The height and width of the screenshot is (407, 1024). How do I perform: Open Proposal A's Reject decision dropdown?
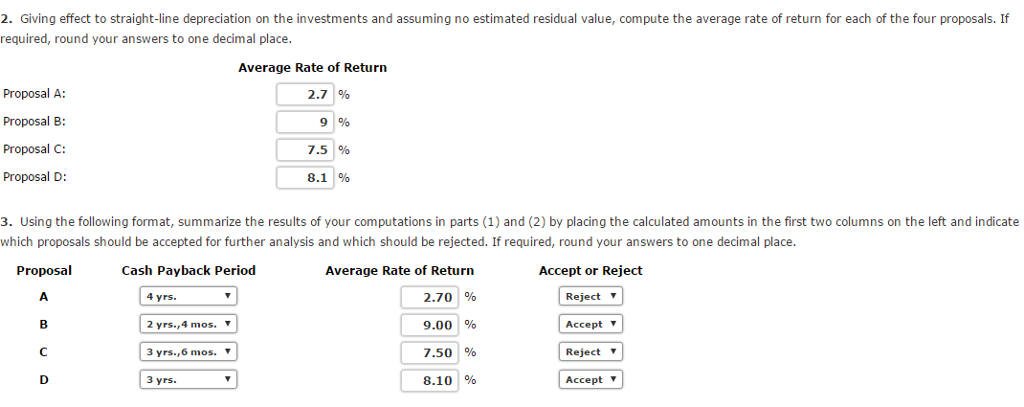(x=590, y=297)
